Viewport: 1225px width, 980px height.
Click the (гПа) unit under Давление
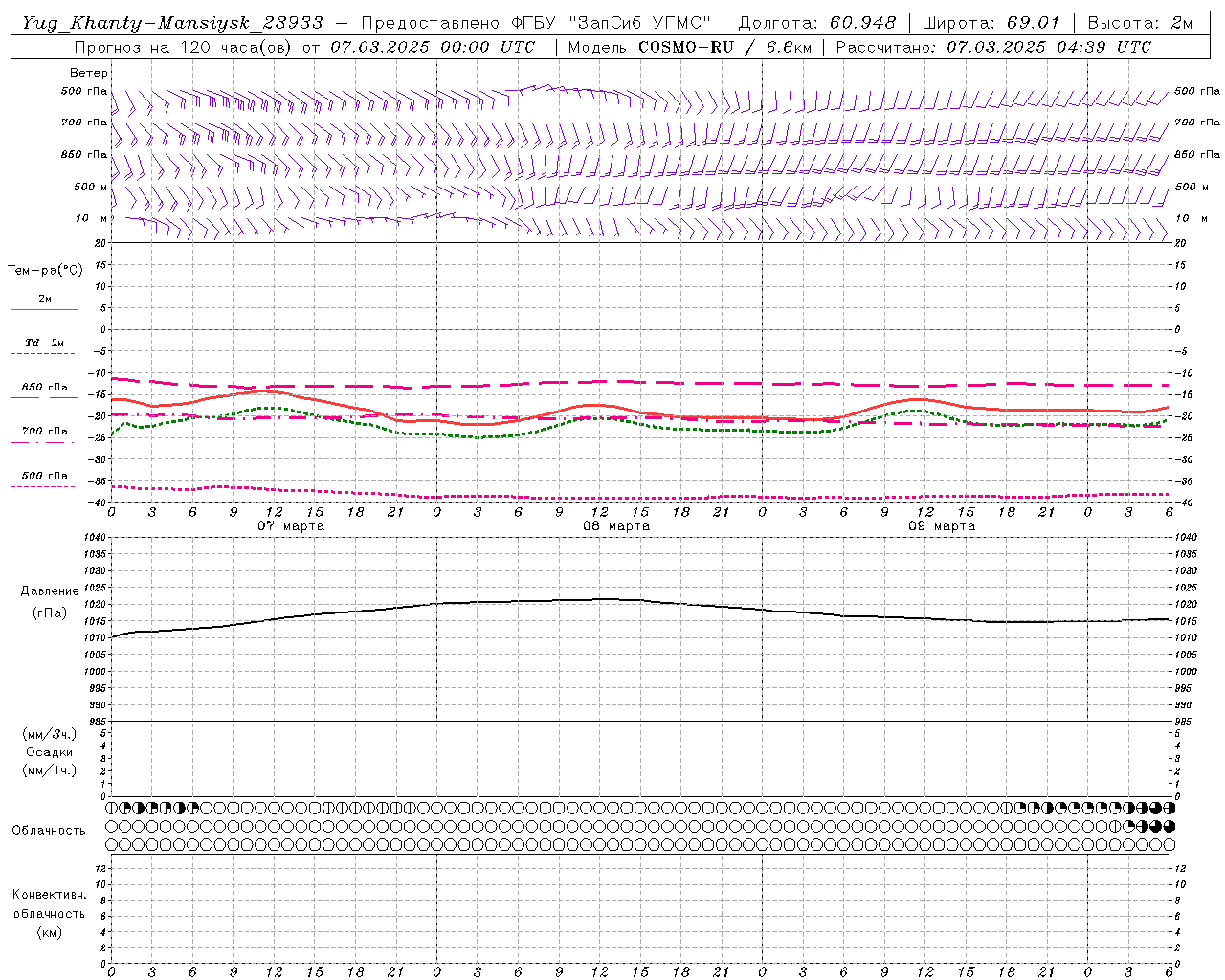click(50, 613)
